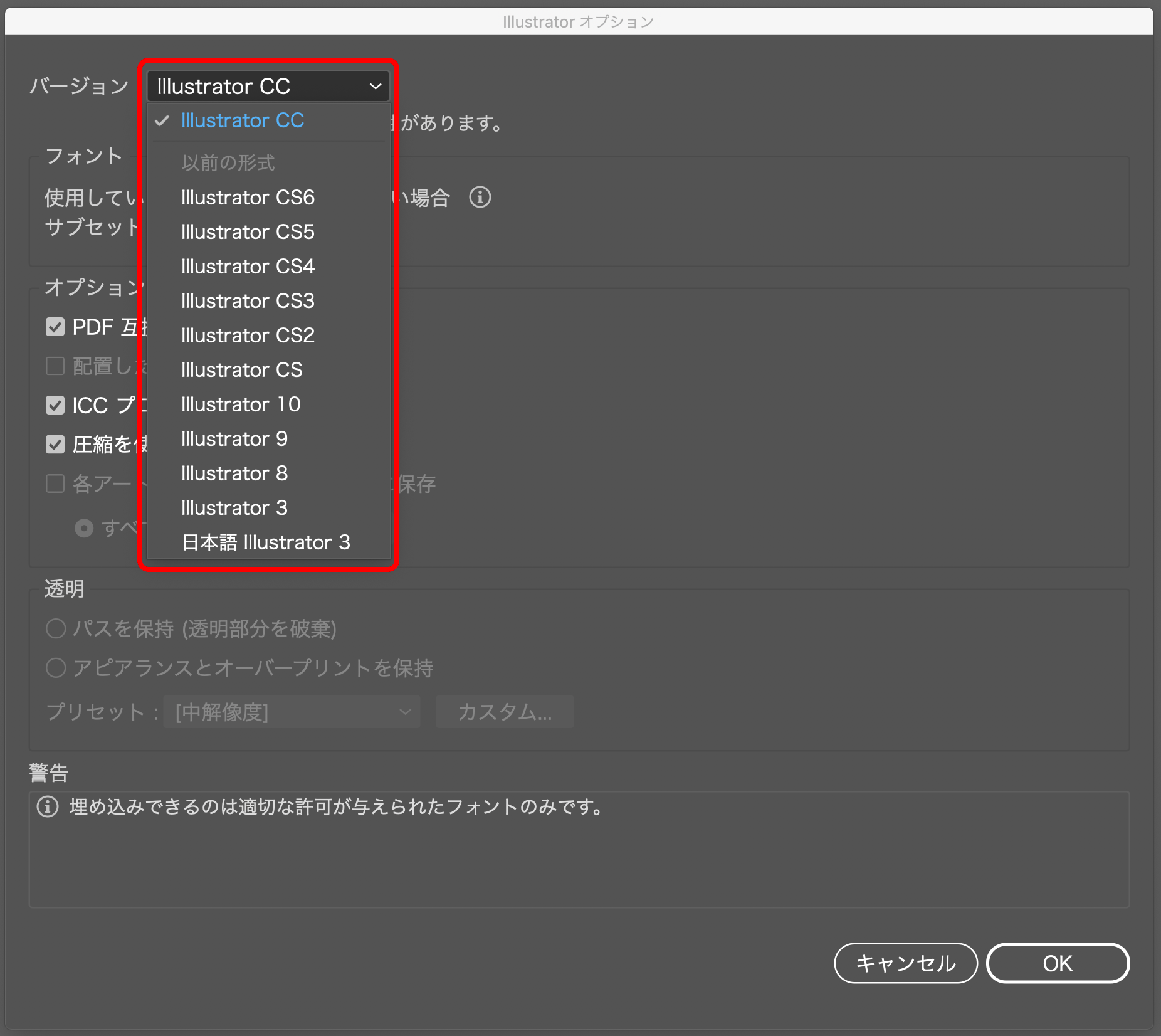Toggle the 圧縮を使用 compression checkbox
This screenshot has height=1036, width=1161.
pos(55,445)
